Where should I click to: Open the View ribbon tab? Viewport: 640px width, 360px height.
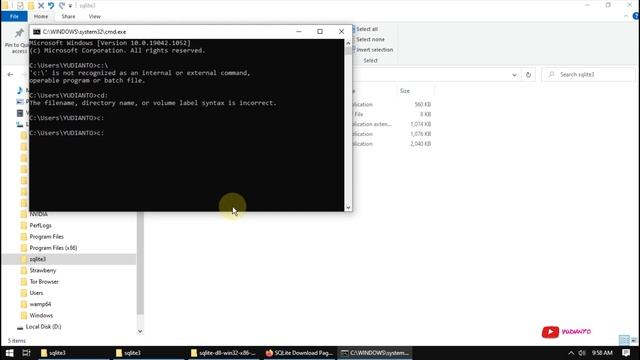click(x=94, y=16)
